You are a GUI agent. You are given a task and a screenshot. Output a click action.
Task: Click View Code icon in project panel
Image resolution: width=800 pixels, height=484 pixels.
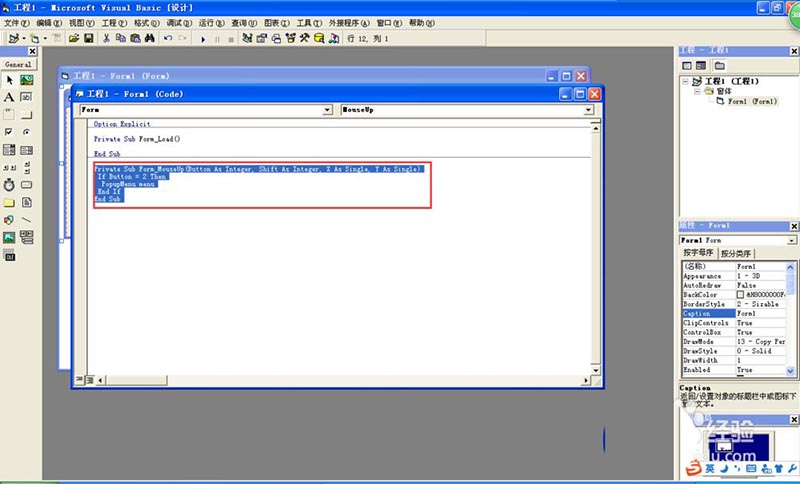[x=687, y=65]
